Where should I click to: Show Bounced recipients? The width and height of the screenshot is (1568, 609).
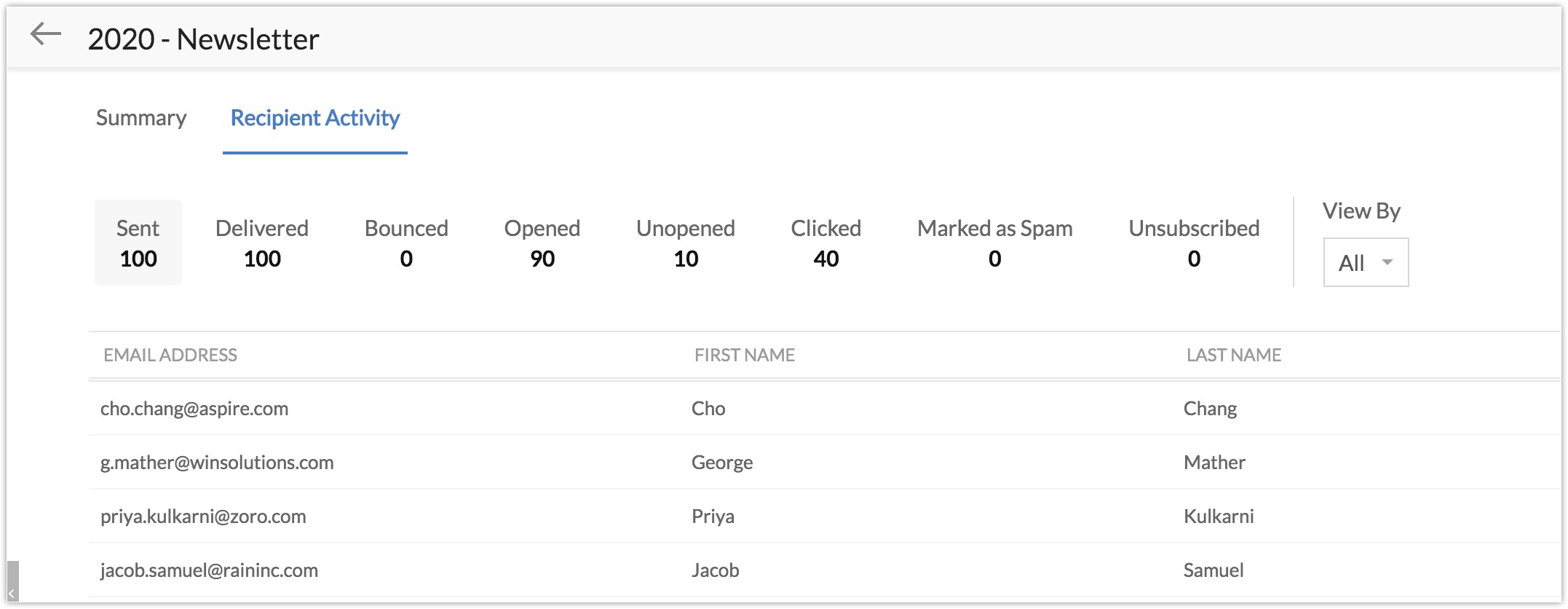point(406,243)
